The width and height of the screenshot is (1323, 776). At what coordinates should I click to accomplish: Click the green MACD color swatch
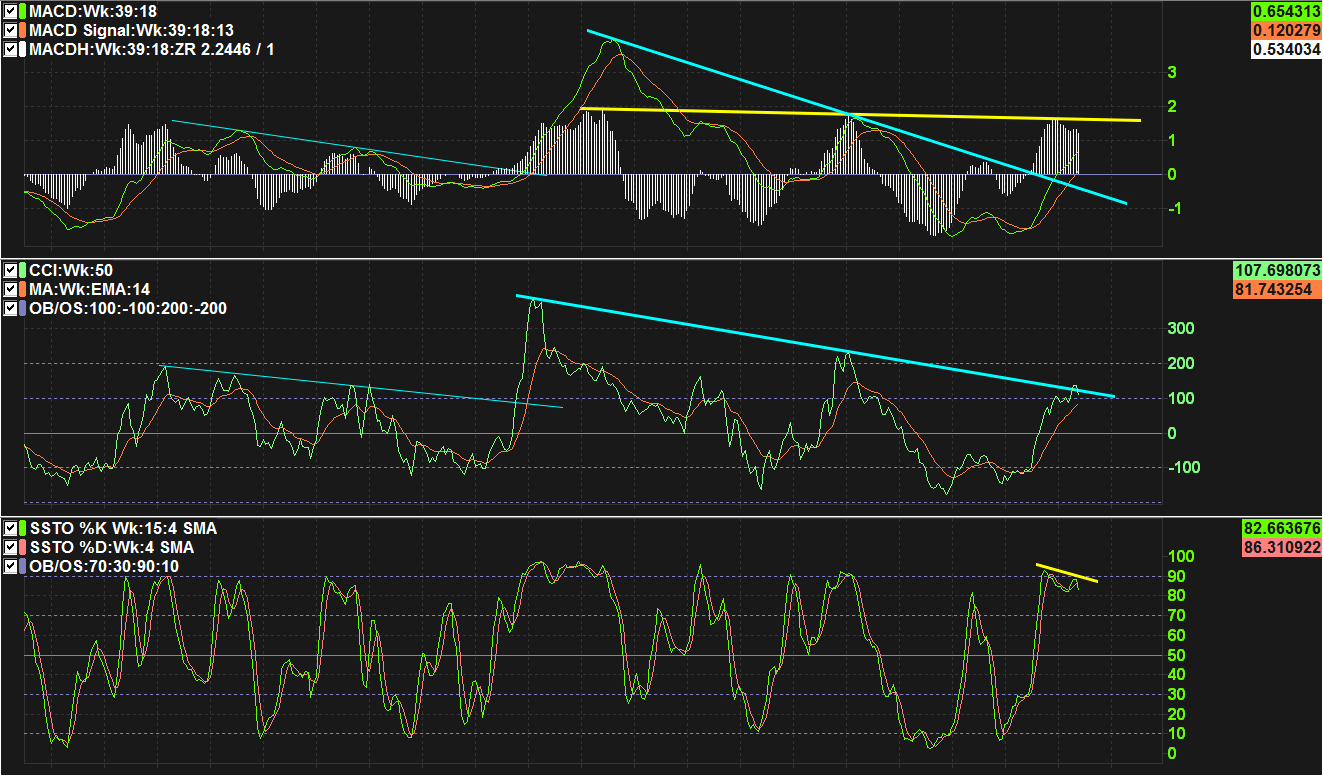(22, 11)
